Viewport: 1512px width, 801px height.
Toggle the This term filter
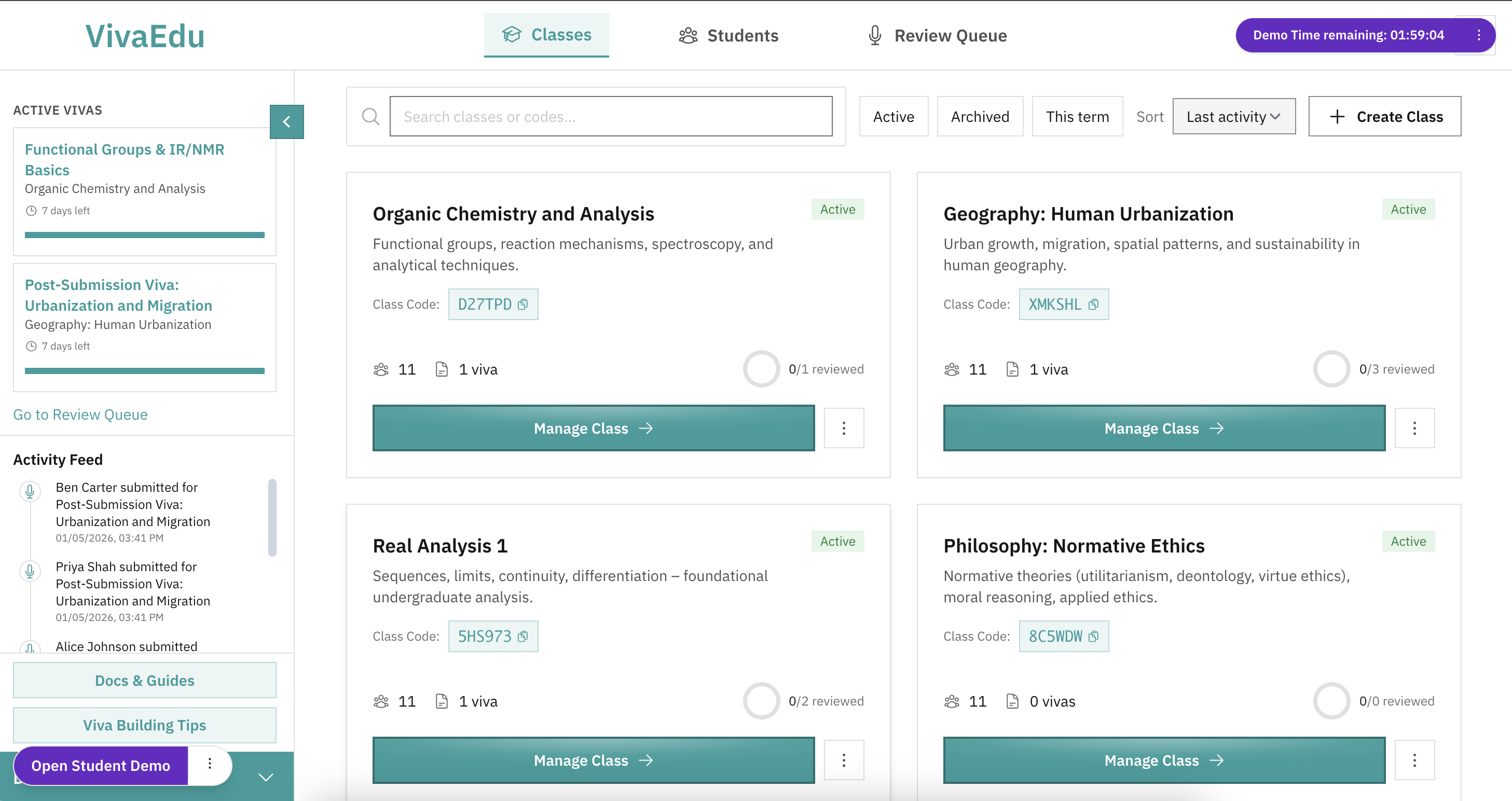[x=1077, y=116]
